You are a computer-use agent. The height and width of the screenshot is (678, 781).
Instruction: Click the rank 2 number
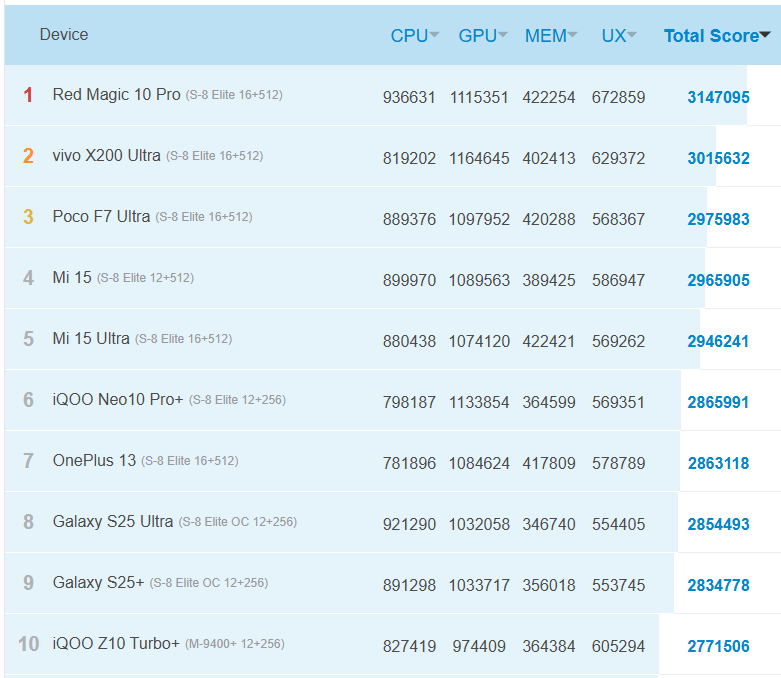pos(28,156)
